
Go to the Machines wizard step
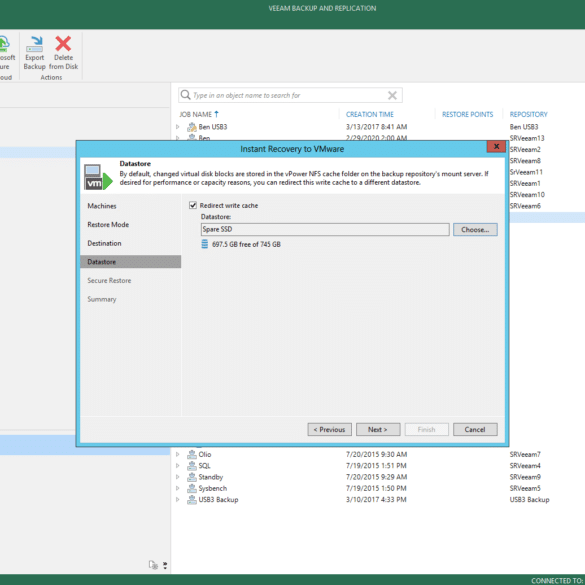tap(102, 206)
